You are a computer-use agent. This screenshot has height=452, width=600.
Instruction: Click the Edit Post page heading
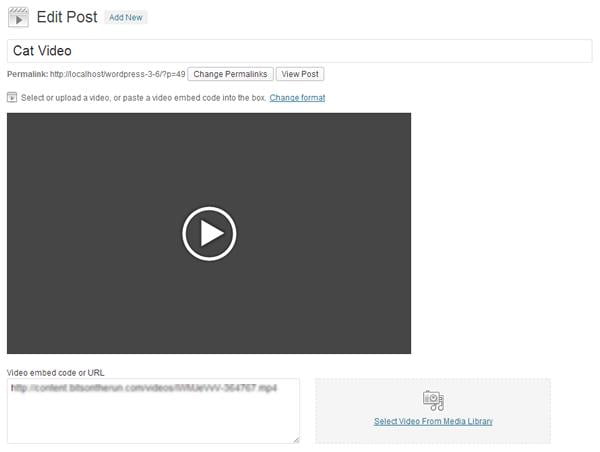pyautogui.click(x=68, y=17)
